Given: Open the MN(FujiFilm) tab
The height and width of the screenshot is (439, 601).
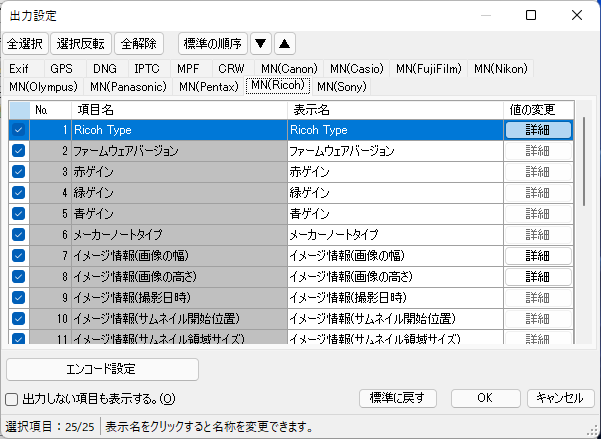Looking at the screenshot, I should tap(429, 69).
